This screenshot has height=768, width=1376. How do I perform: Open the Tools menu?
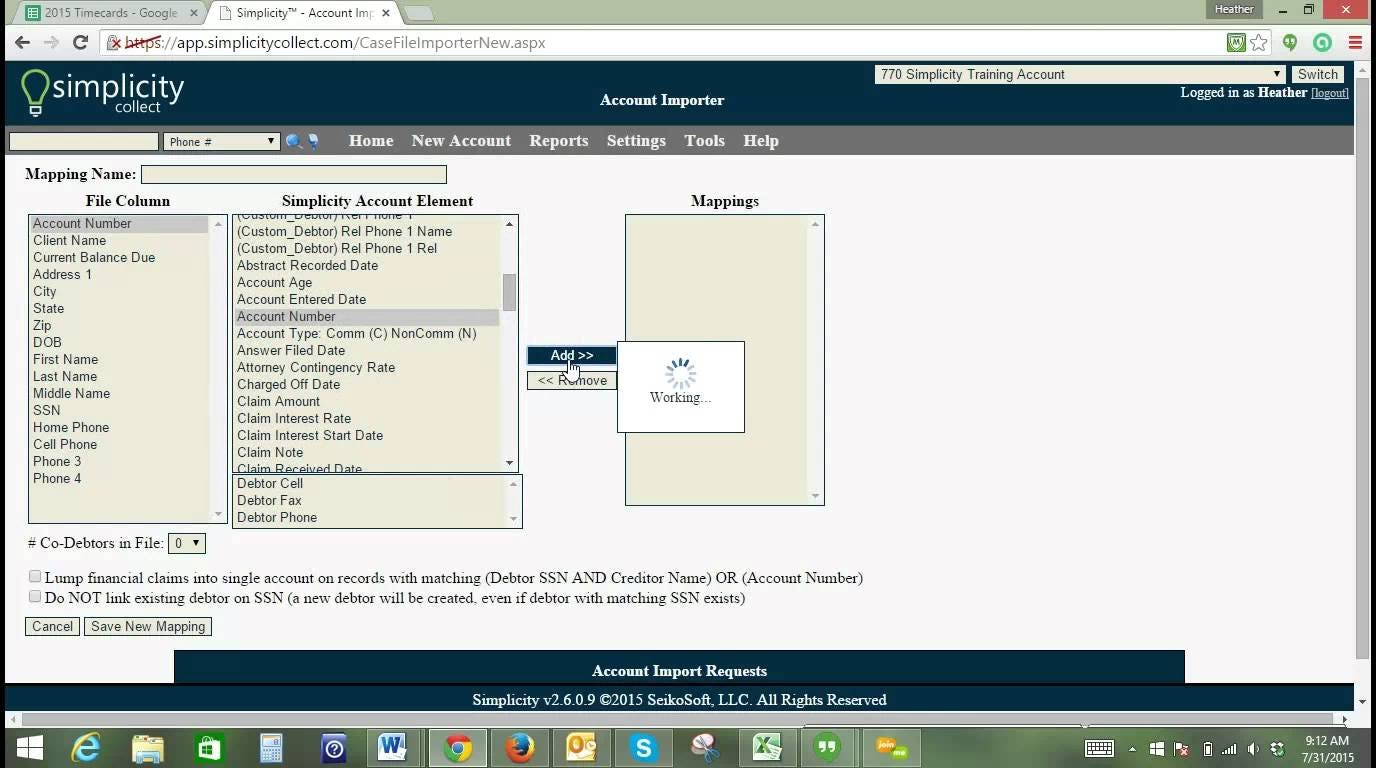[705, 141]
